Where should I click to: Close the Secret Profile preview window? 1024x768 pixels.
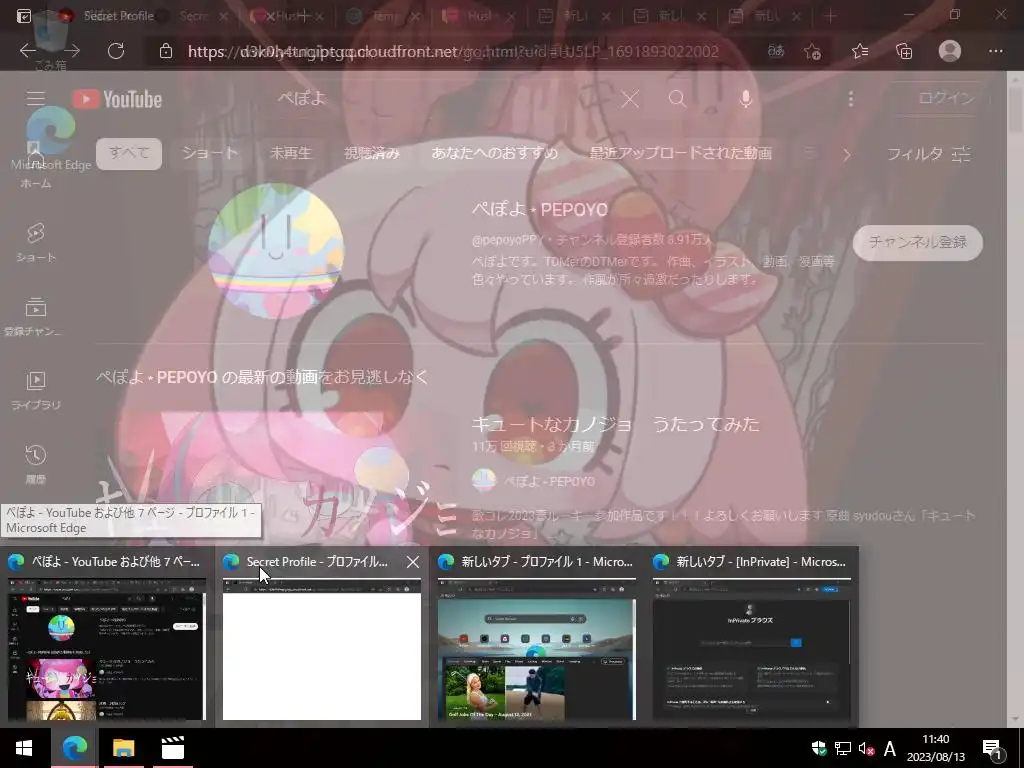click(x=413, y=562)
